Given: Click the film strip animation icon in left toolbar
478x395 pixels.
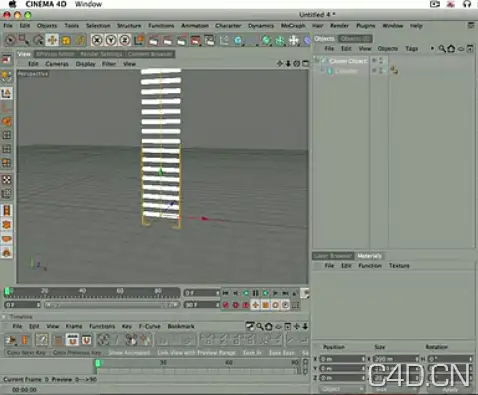Looking at the screenshot, I should point(7,211).
